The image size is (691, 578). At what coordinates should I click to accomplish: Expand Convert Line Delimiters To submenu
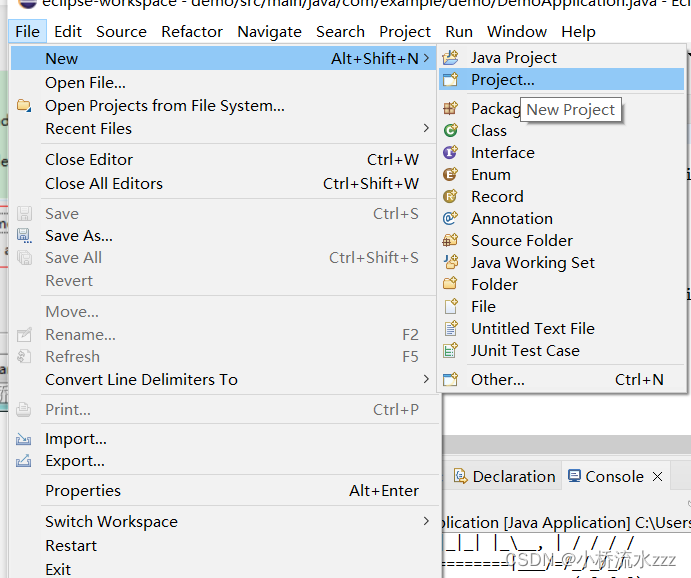[426, 379]
